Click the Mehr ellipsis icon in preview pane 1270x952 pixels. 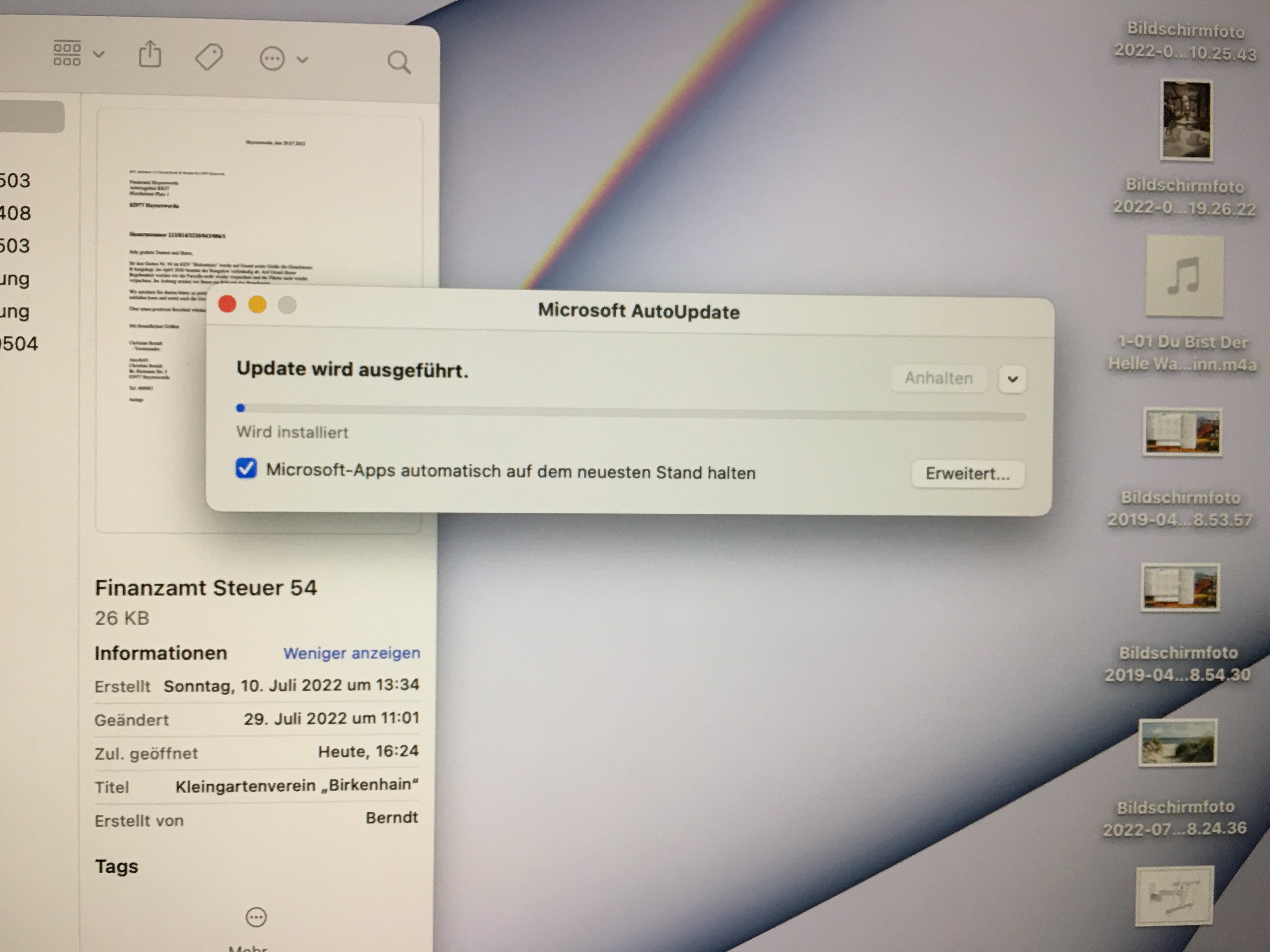pyautogui.click(x=256, y=916)
